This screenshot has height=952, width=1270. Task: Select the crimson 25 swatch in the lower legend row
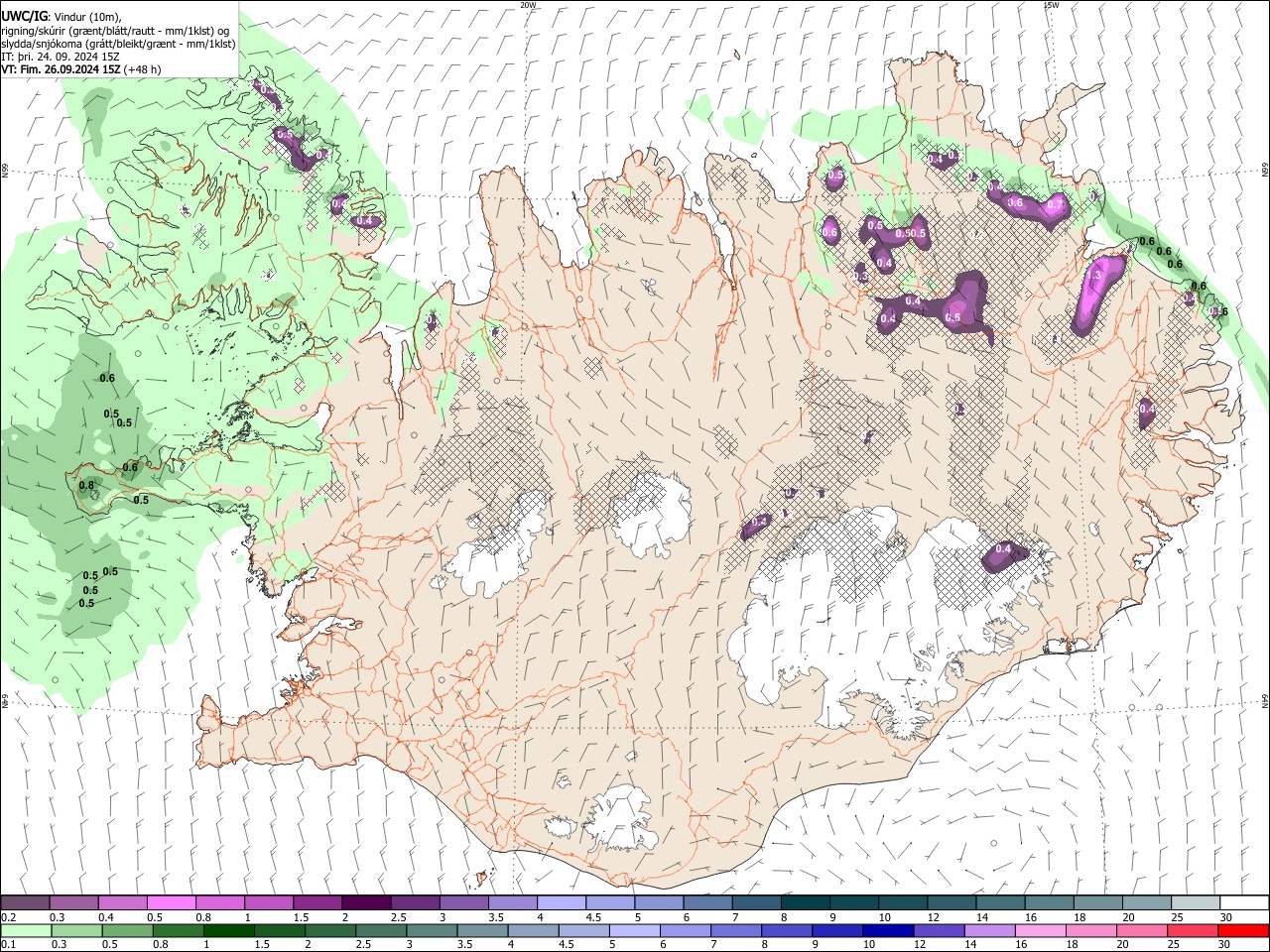click(1193, 930)
